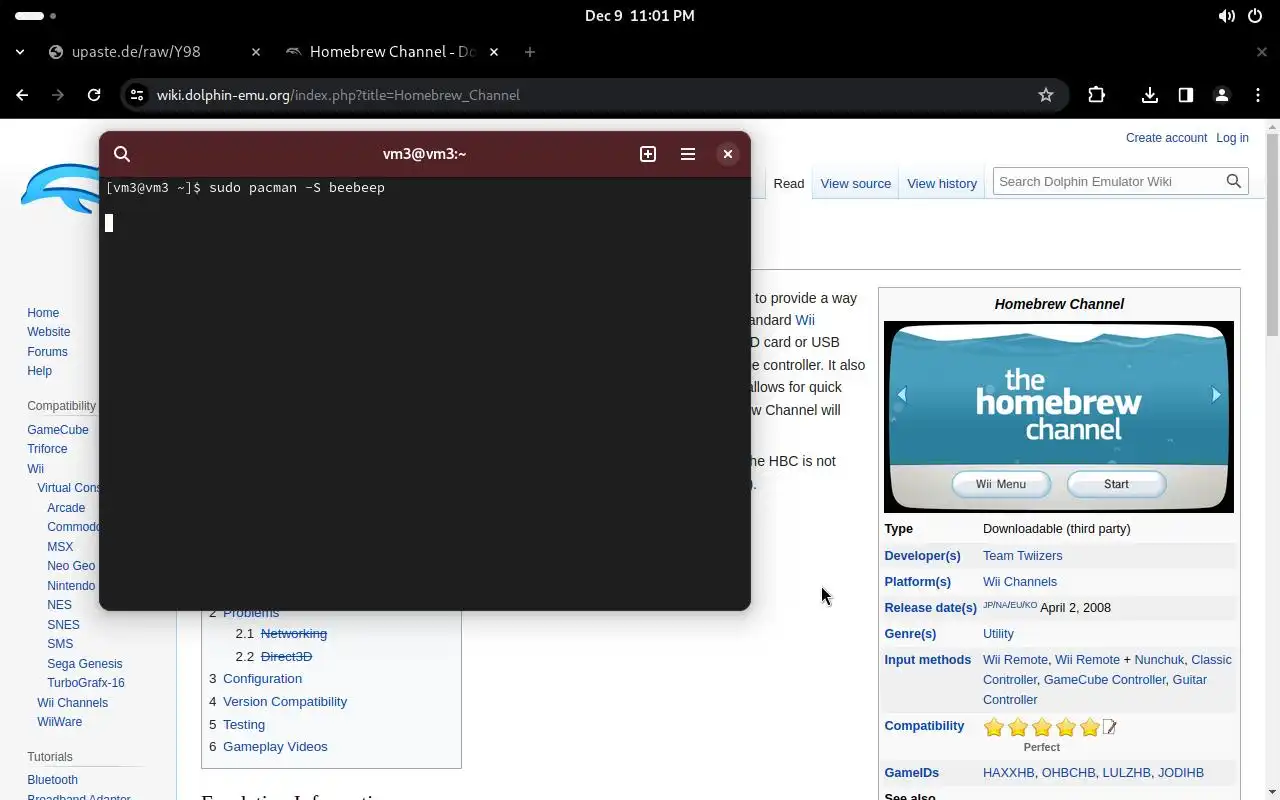Open a new browser tab
This screenshot has width=1280, height=800.
coord(530,52)
